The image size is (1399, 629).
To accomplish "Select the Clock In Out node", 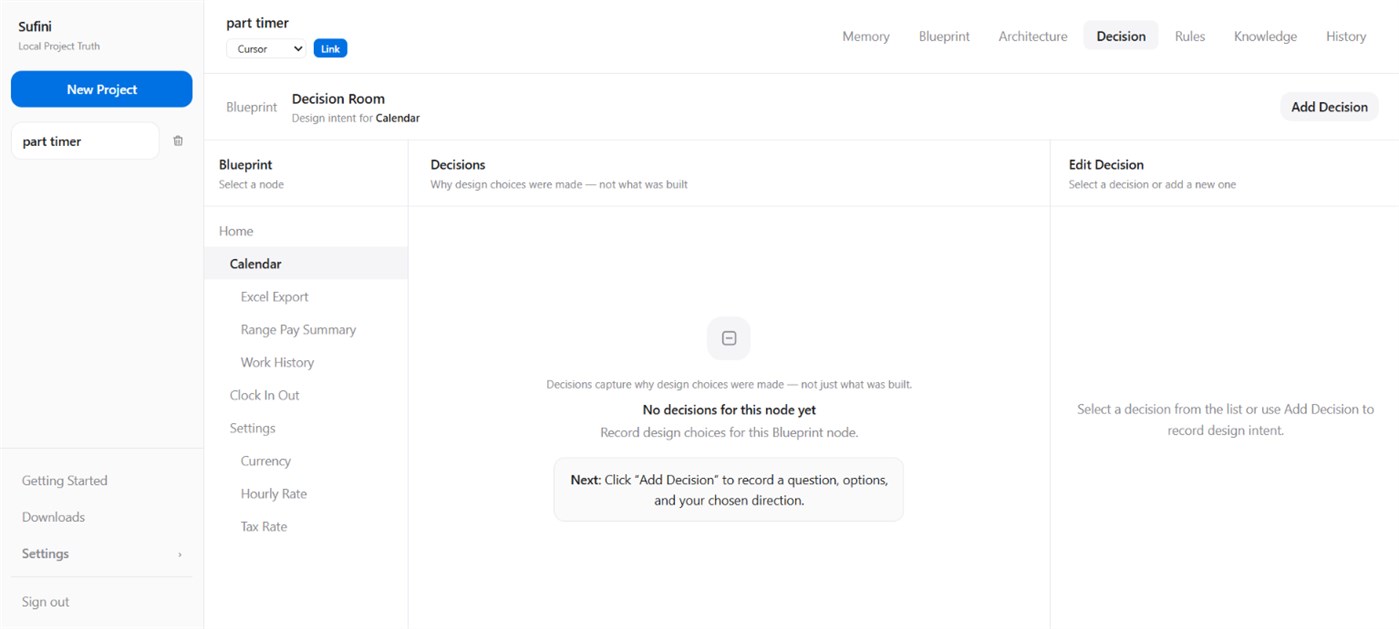I will tap(306, 396).
